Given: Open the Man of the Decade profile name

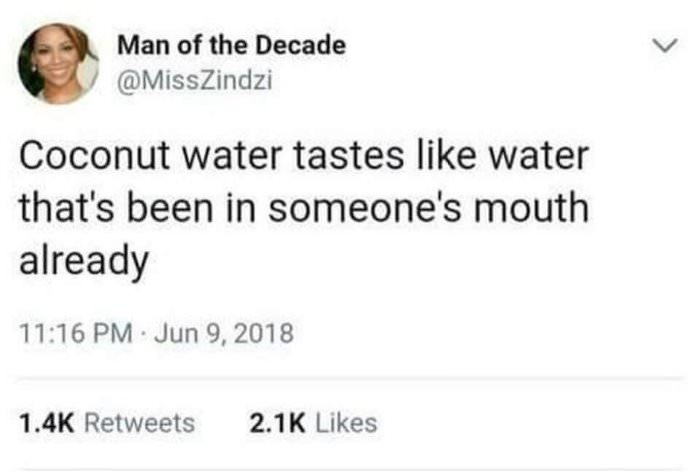Looking at the screenshot, I should tap(232, 45).
